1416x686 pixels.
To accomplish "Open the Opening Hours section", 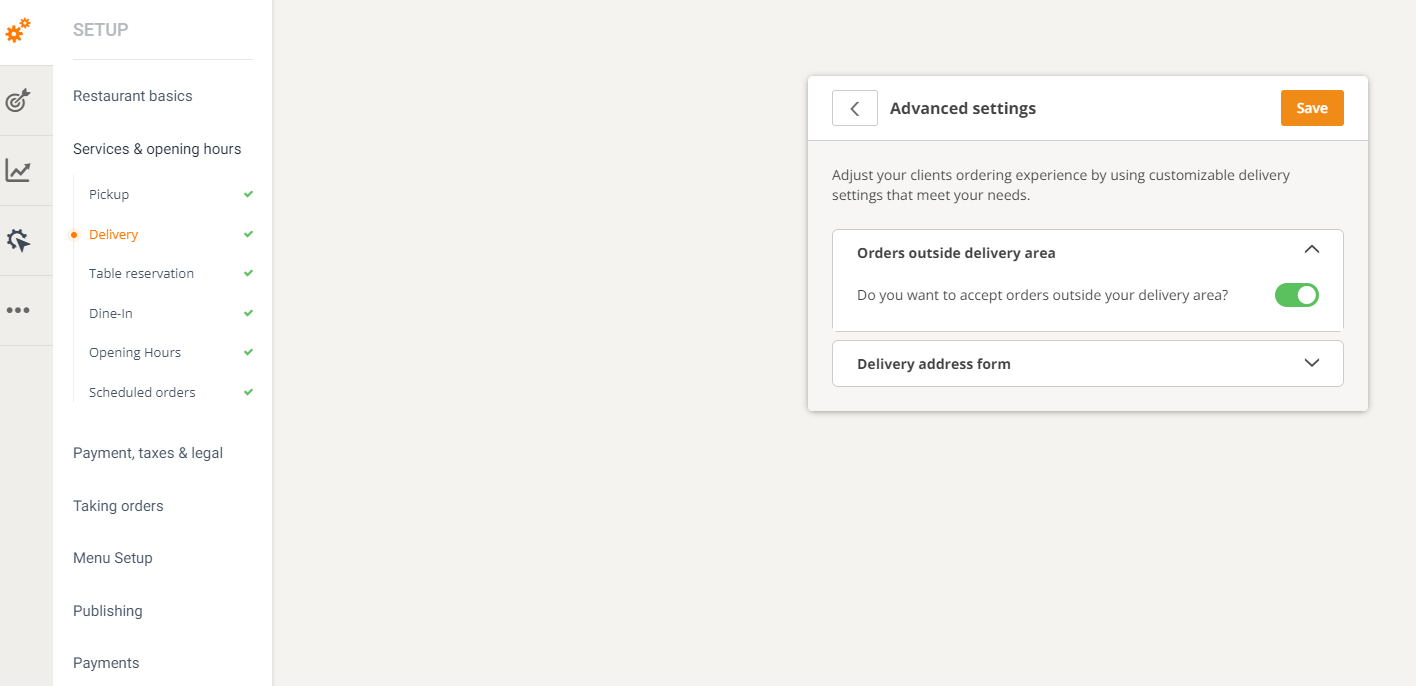I will click(x=134, y=352).
